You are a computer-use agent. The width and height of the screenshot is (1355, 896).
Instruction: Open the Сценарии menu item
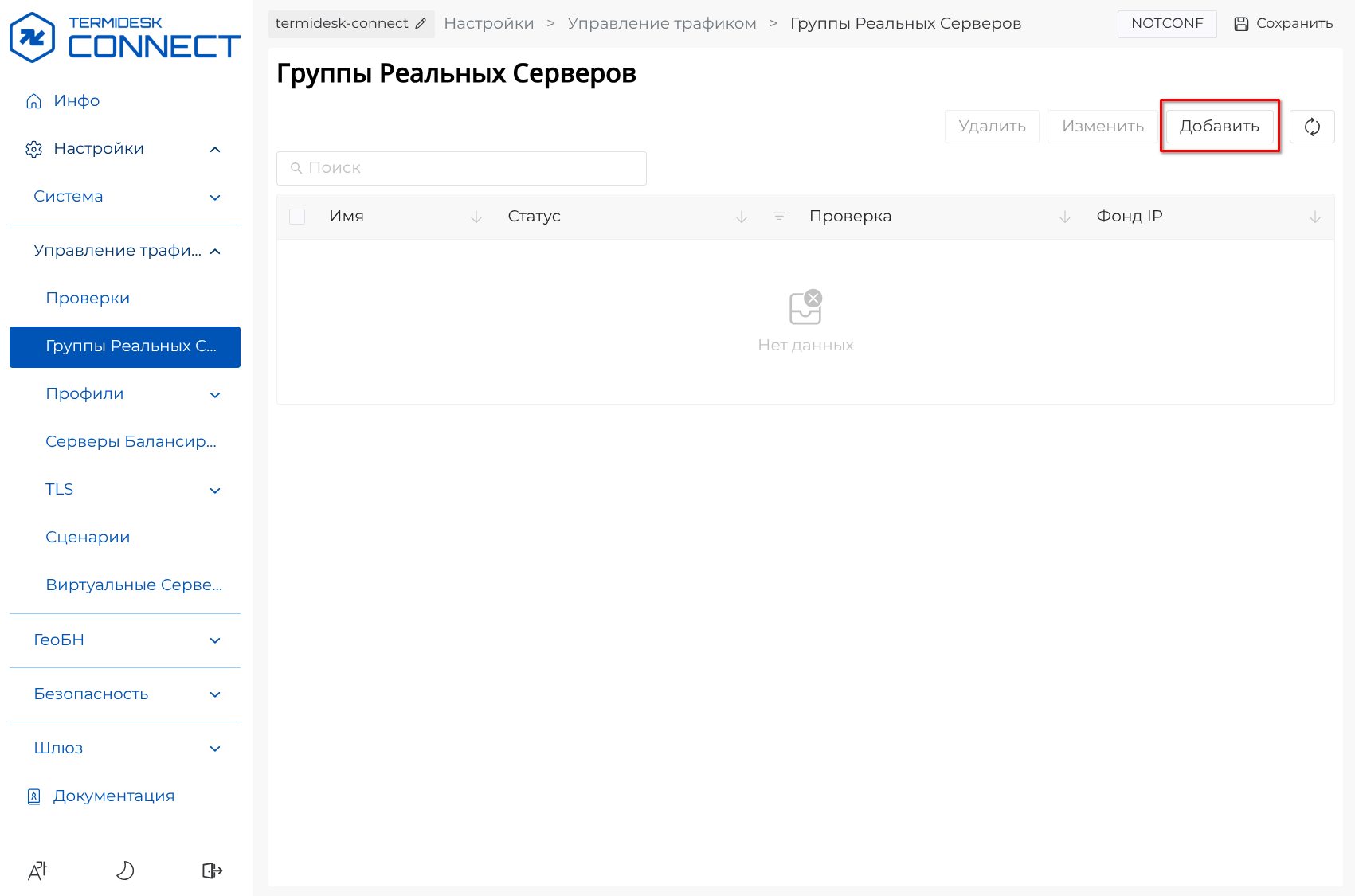[88, 538]
